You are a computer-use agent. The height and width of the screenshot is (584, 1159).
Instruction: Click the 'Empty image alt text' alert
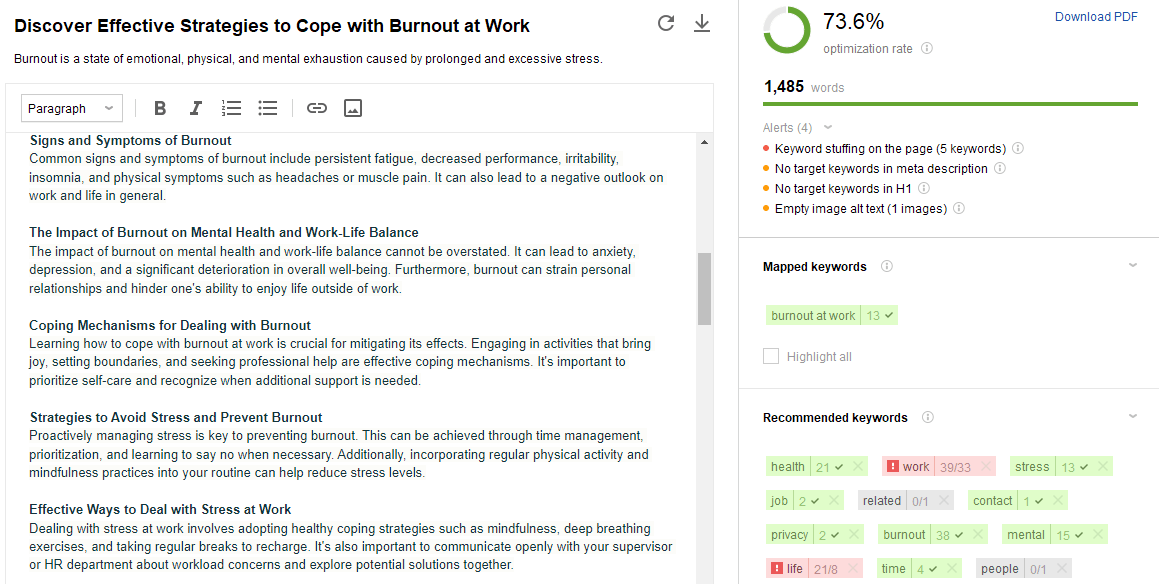point(860,208)
